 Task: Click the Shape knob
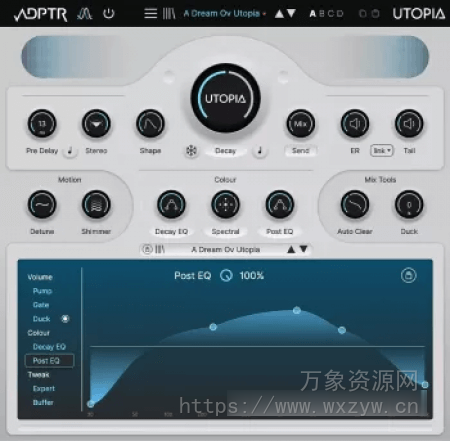pos(150,124)
